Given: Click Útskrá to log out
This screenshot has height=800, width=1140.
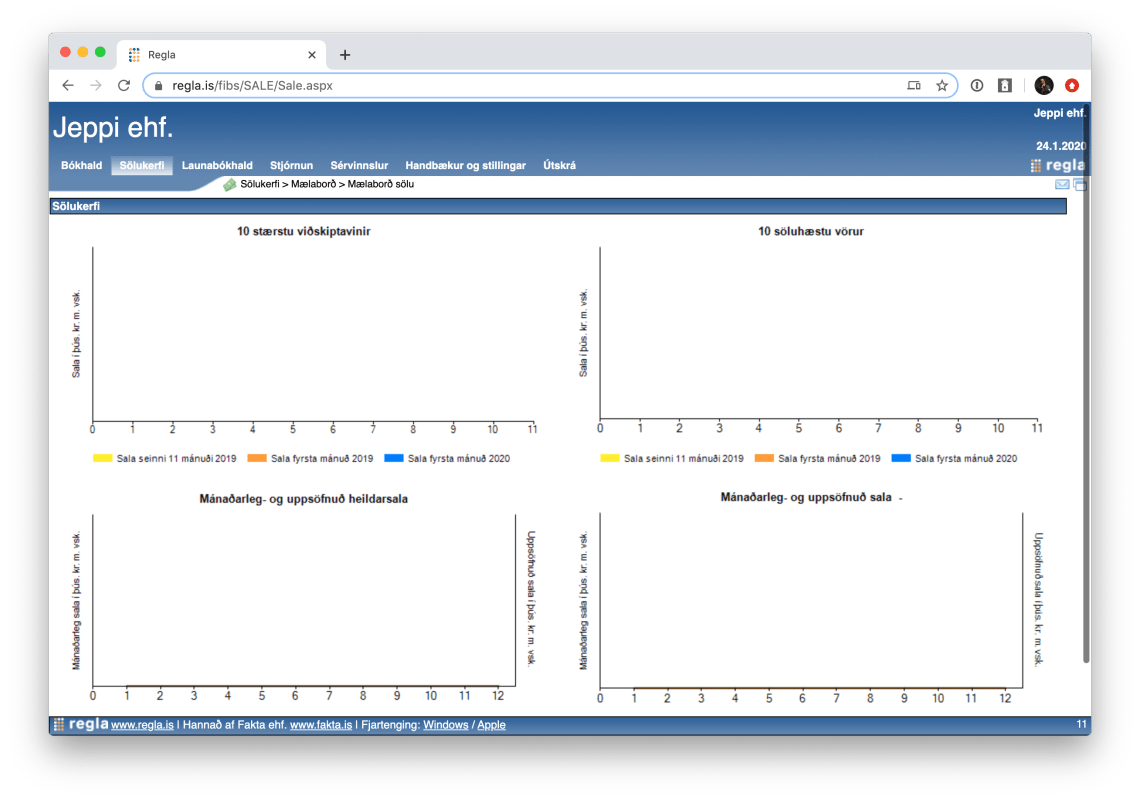Looking at the screenshot, I should coord(559,166).
